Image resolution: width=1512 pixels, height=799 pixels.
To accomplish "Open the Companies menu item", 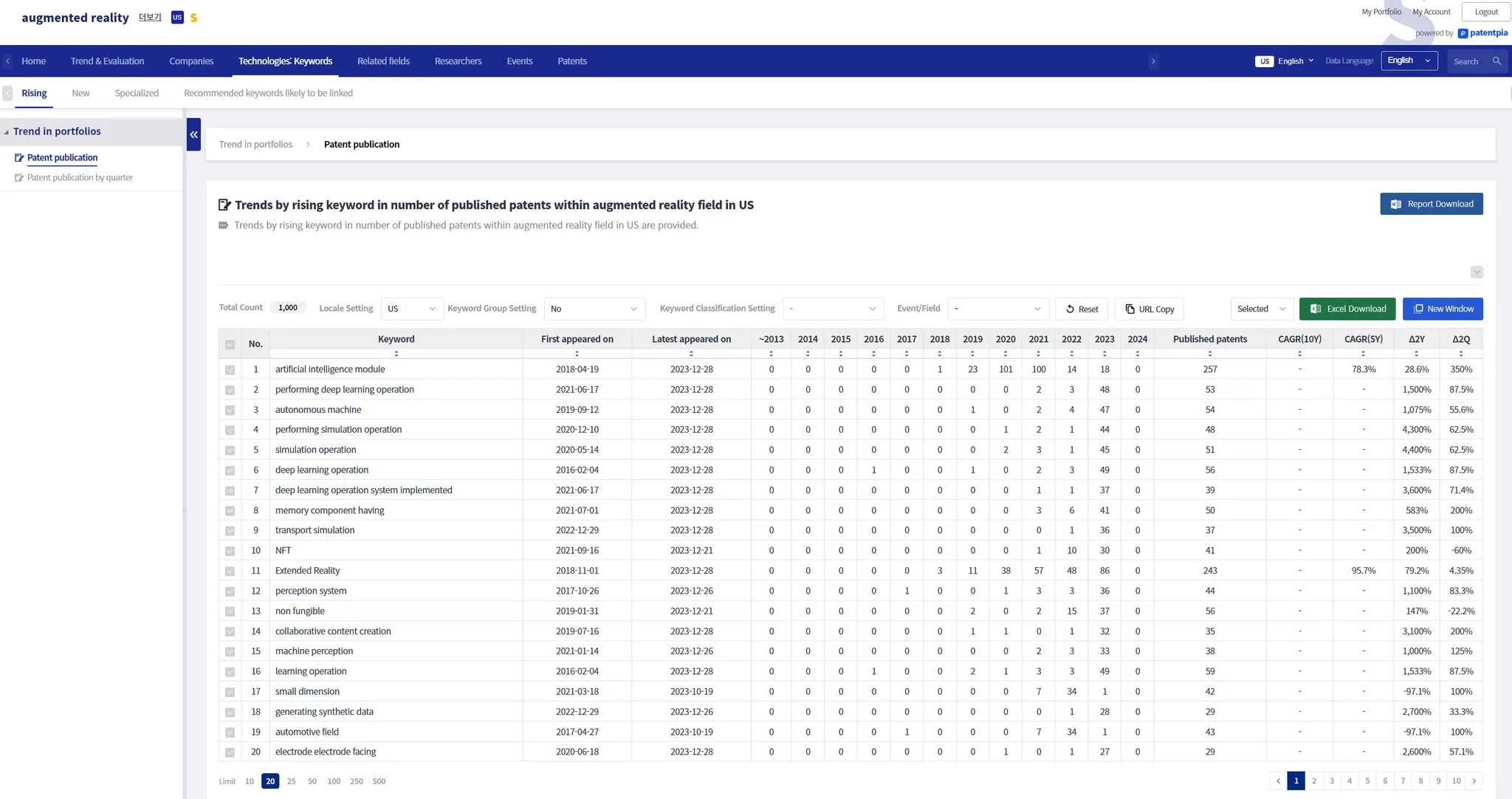I will pos(191,61).
